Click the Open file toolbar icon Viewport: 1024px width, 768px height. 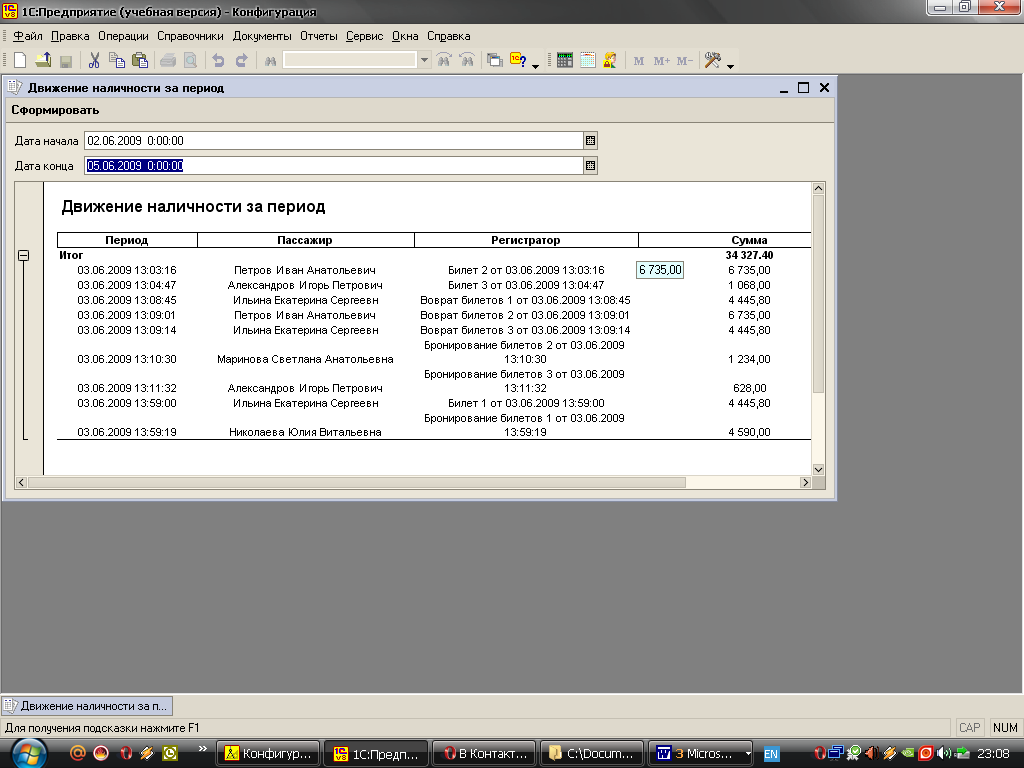43,60
